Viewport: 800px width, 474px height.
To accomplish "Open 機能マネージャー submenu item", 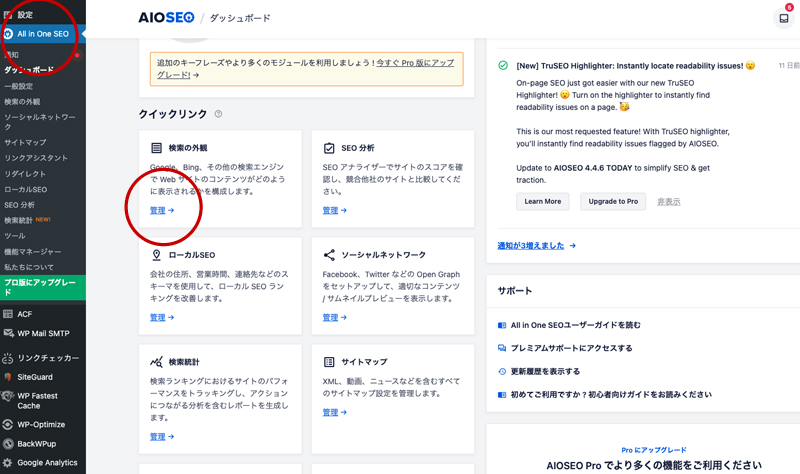I will coord(33,252).
